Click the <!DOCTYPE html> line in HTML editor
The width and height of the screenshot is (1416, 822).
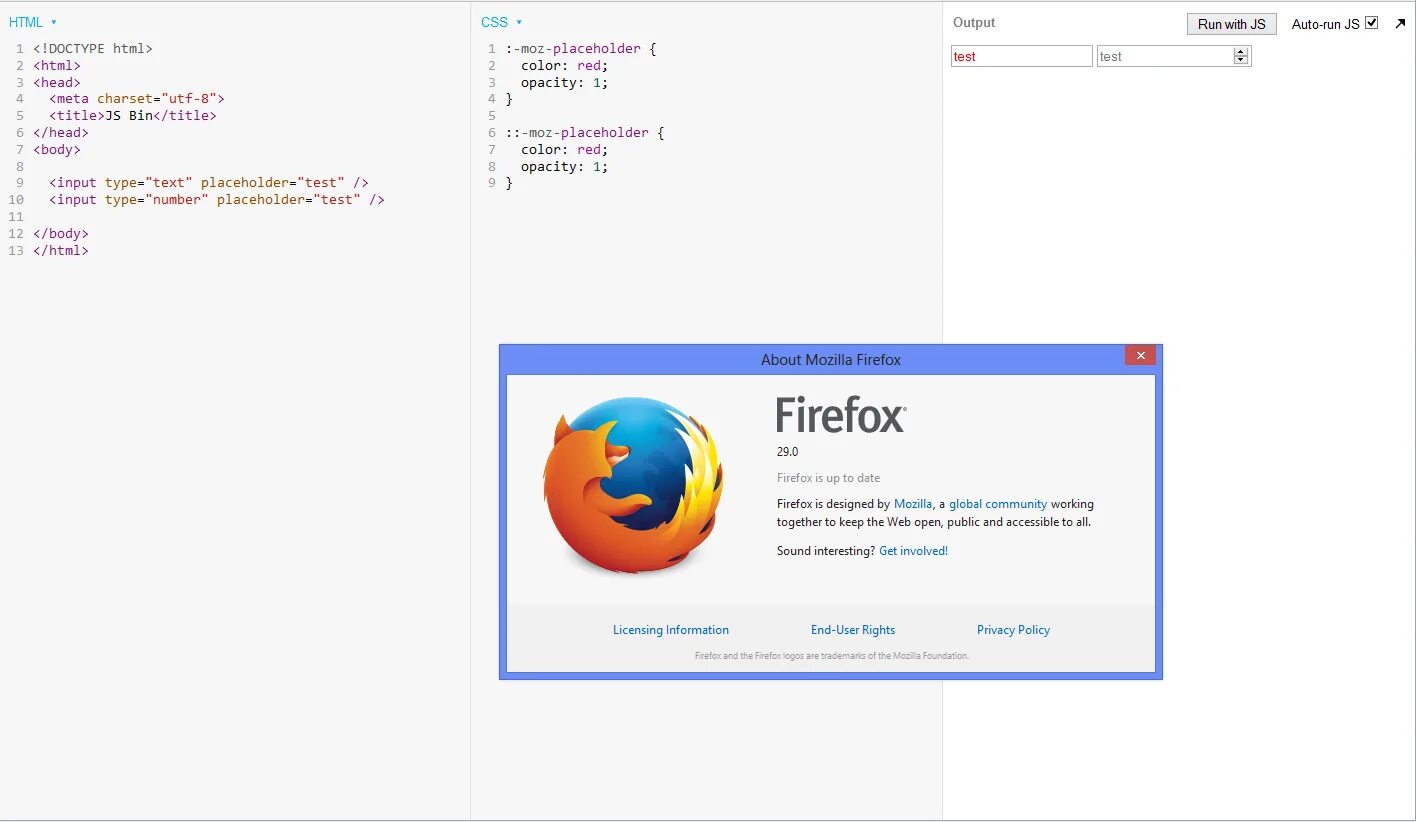pyautogui.click(x=93, y=48)
